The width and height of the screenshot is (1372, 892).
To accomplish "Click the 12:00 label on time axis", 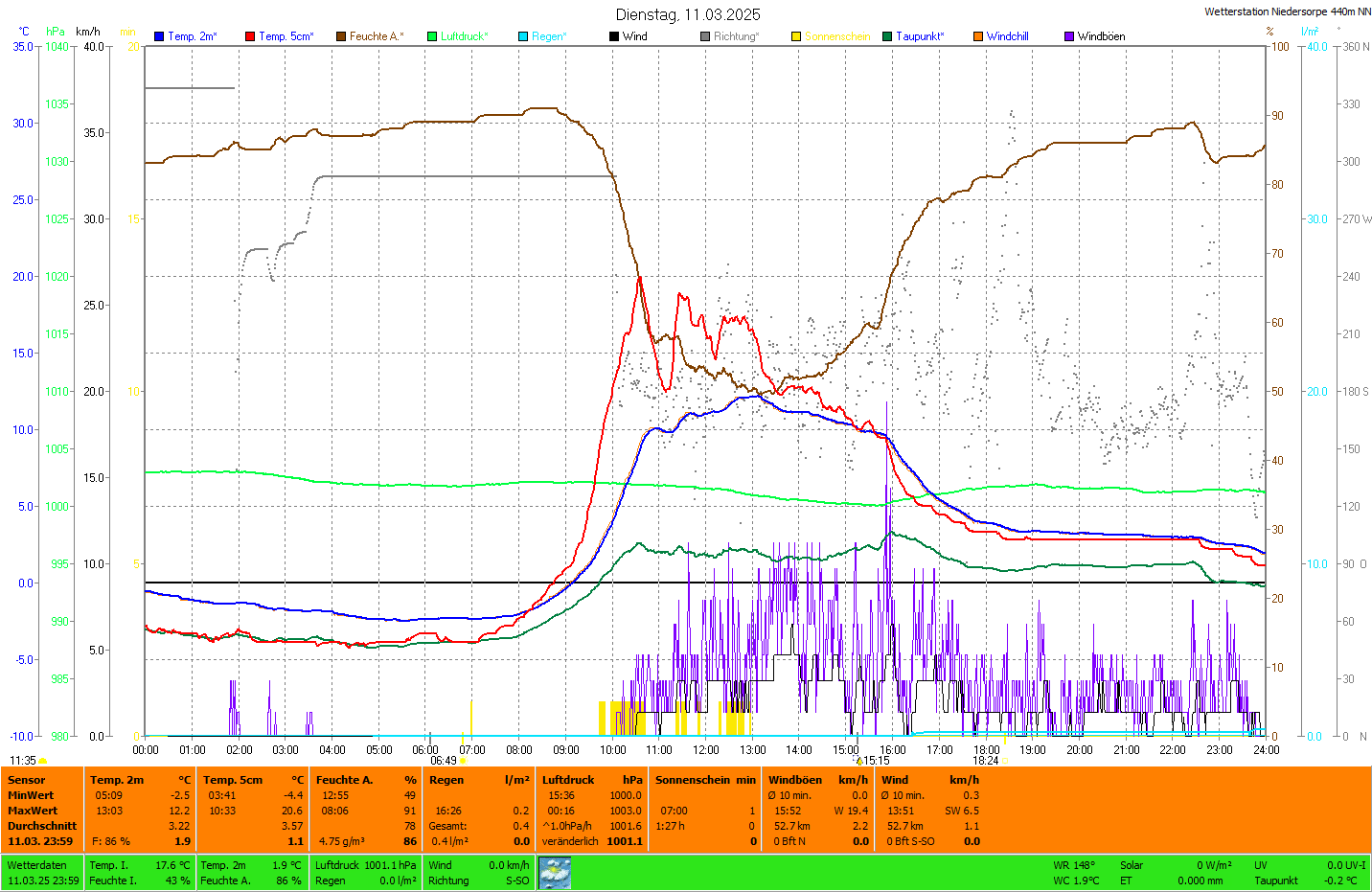I will pos(706,750).
